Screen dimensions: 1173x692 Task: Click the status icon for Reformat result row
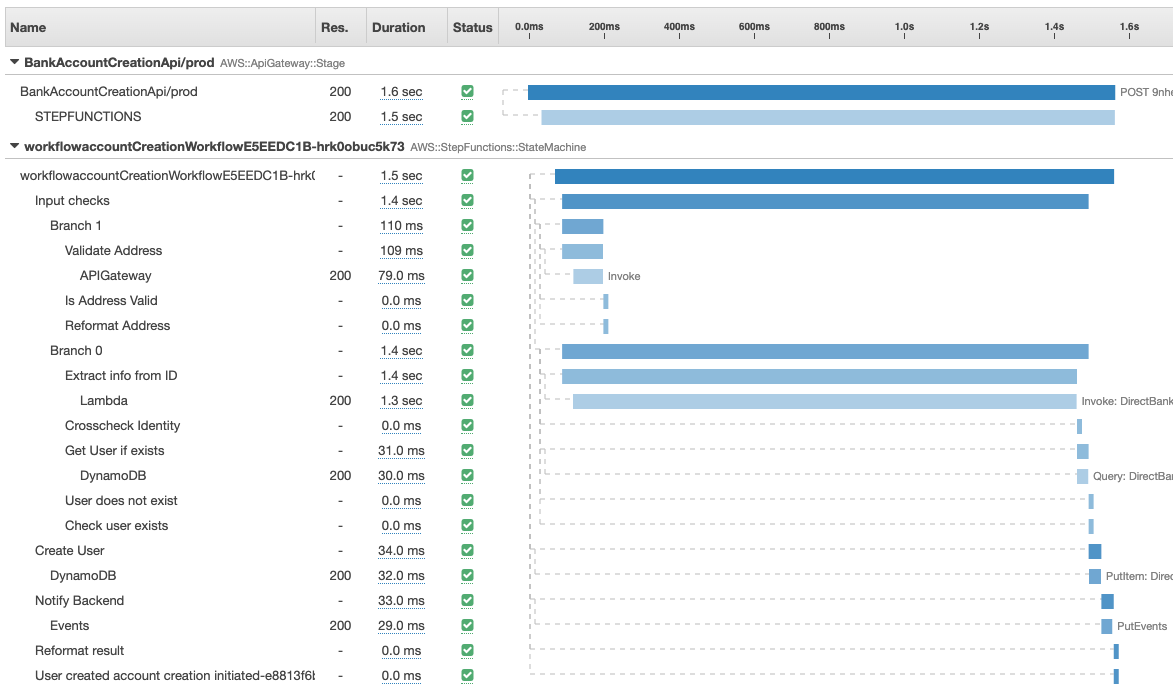[467, 650]
